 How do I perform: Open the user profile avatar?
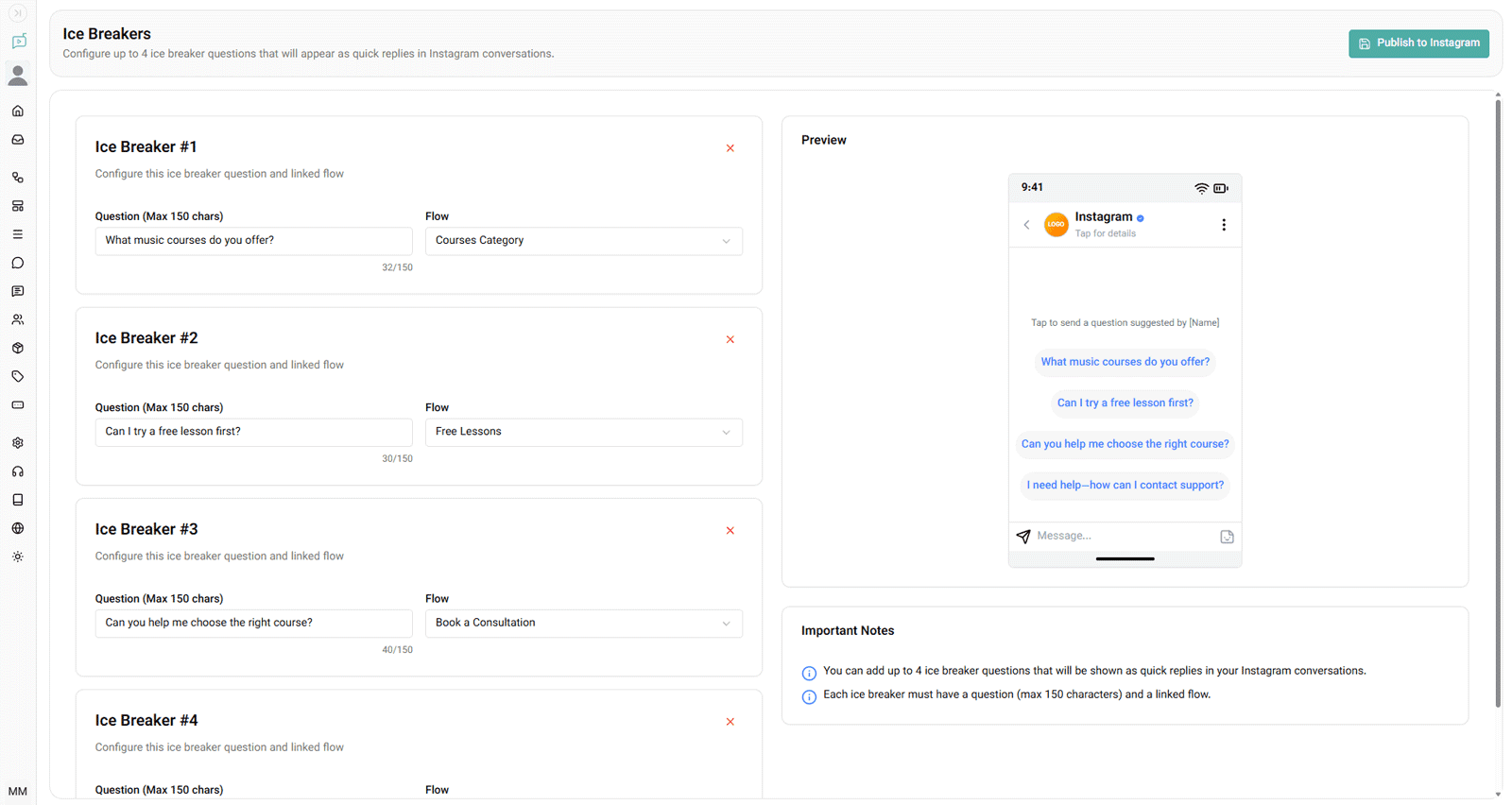(x=18, y=75)
